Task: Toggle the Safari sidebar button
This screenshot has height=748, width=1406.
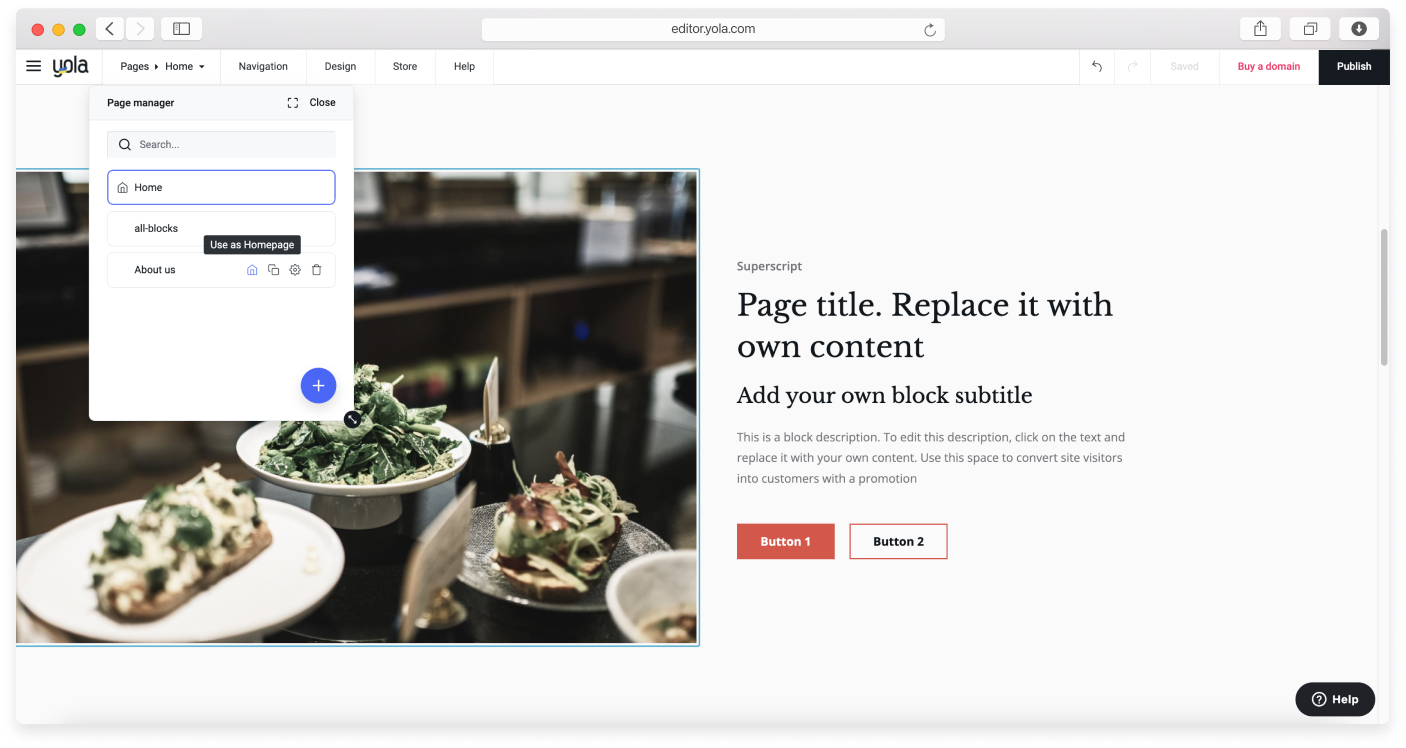Action: click(181, 29)
